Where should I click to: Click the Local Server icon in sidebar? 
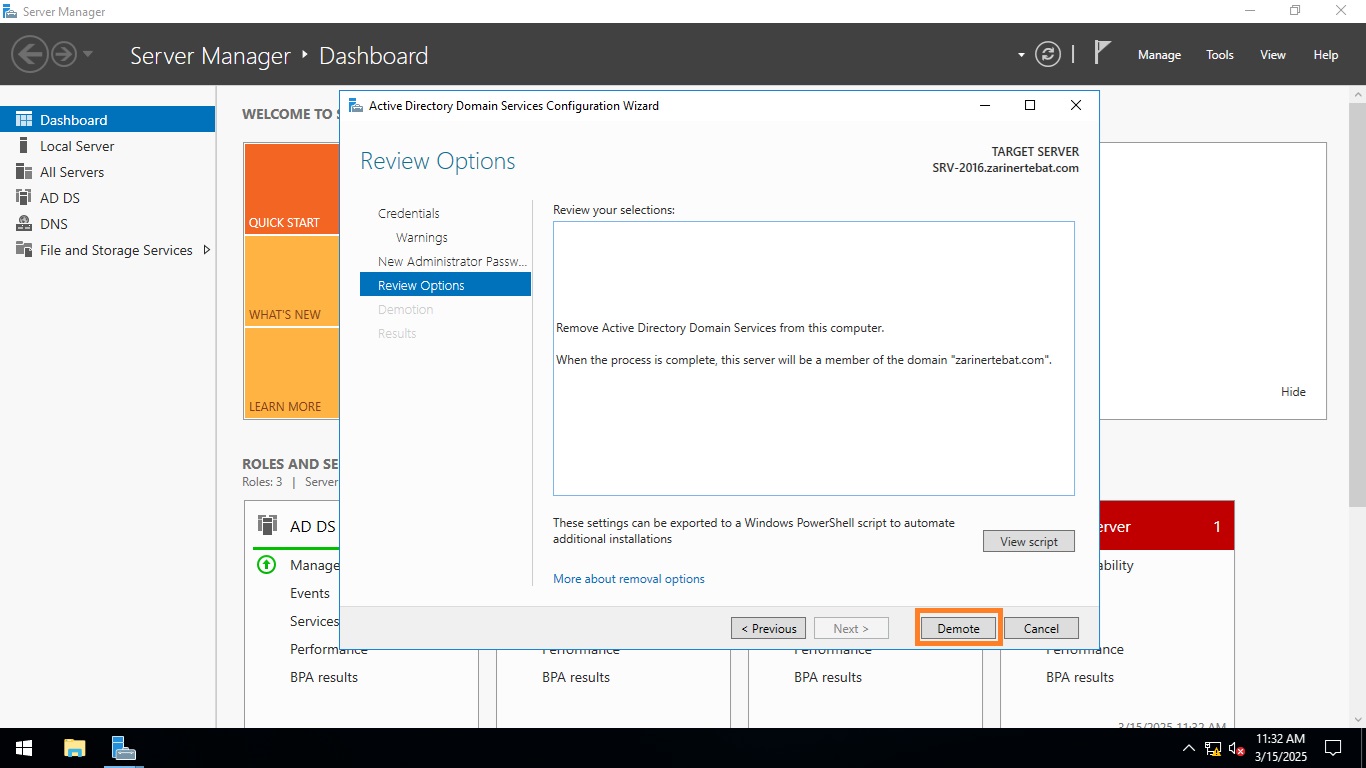[x=24, y=145]
